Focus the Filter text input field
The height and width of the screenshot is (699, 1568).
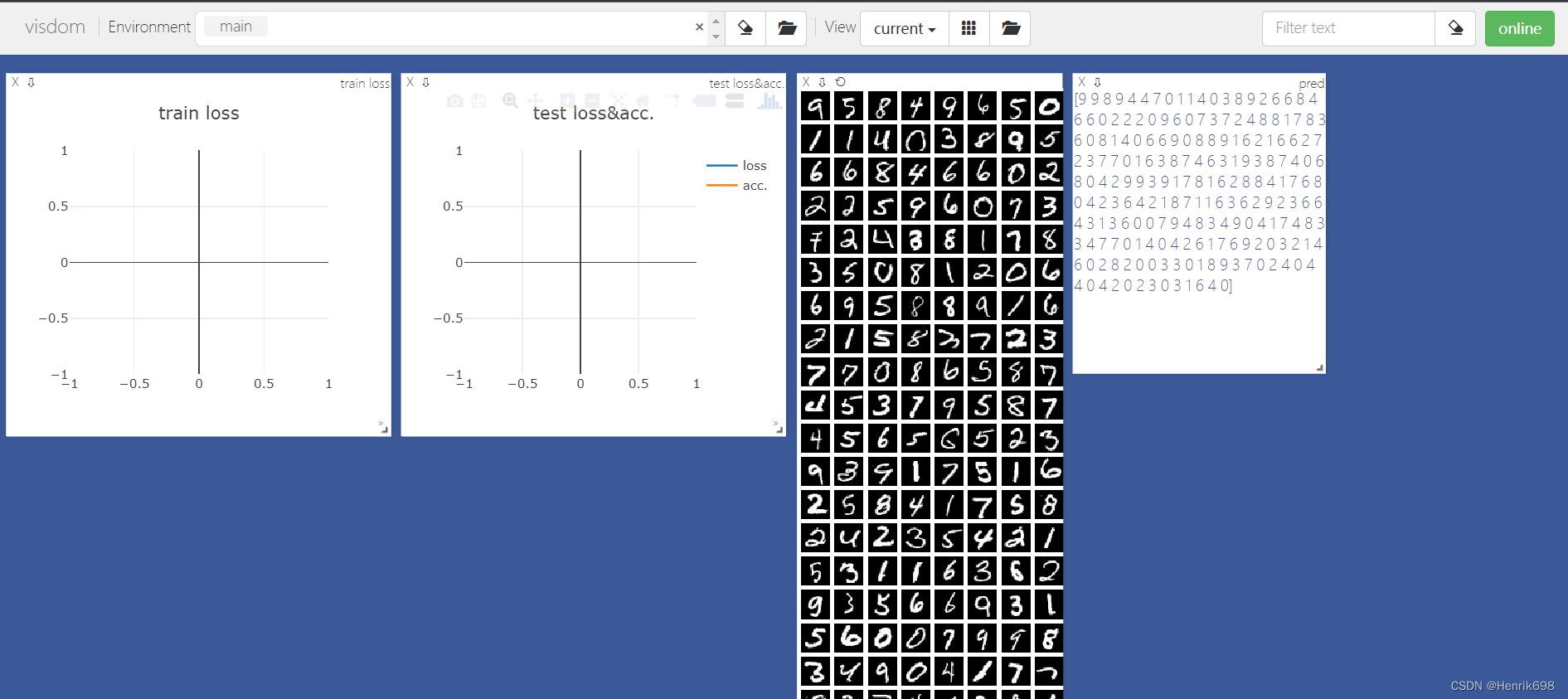click(1348, 28)
